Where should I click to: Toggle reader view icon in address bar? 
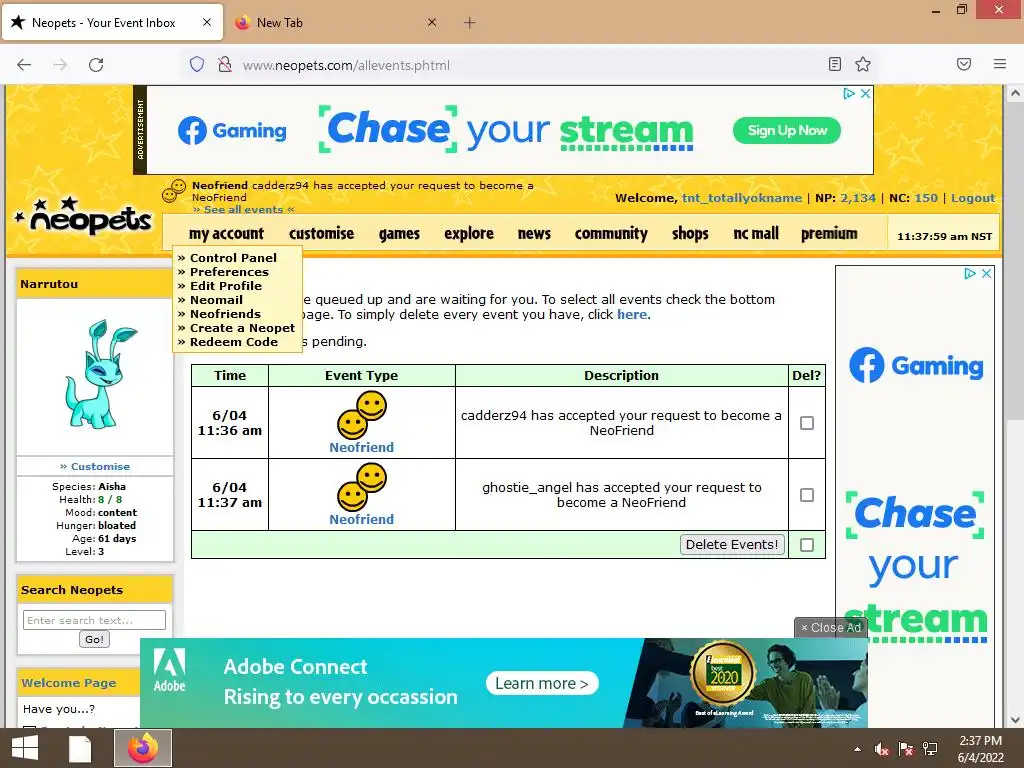click(835, 64)
